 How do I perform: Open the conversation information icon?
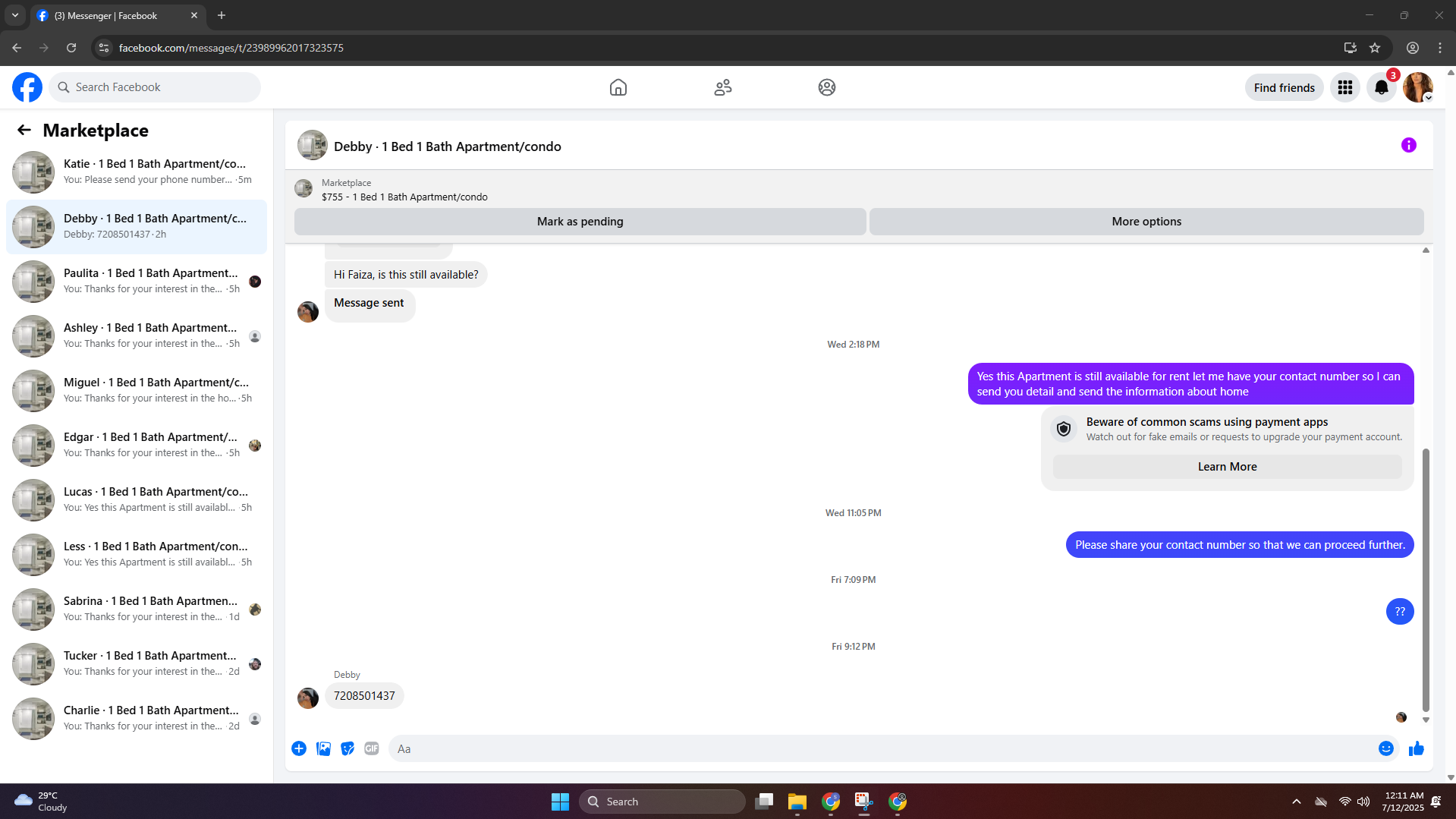pos(1409,145)
